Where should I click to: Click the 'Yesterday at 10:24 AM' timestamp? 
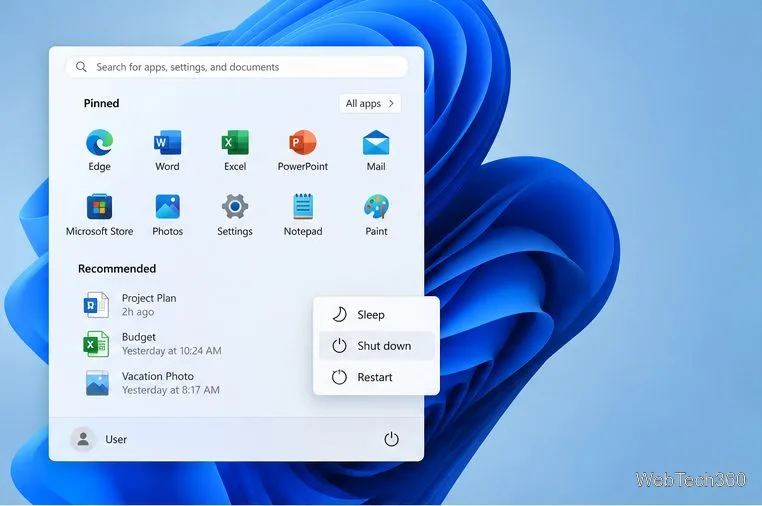coord(172,351)
